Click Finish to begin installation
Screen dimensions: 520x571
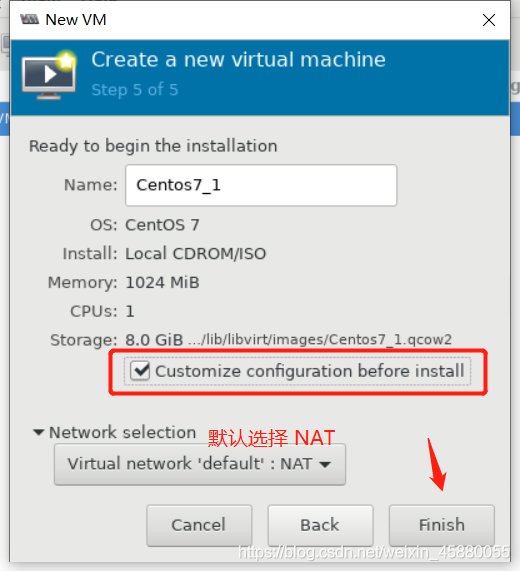click(442, 525)
